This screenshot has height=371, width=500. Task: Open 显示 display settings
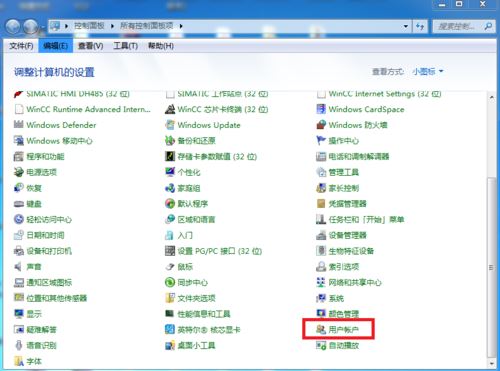click(28, 314)
